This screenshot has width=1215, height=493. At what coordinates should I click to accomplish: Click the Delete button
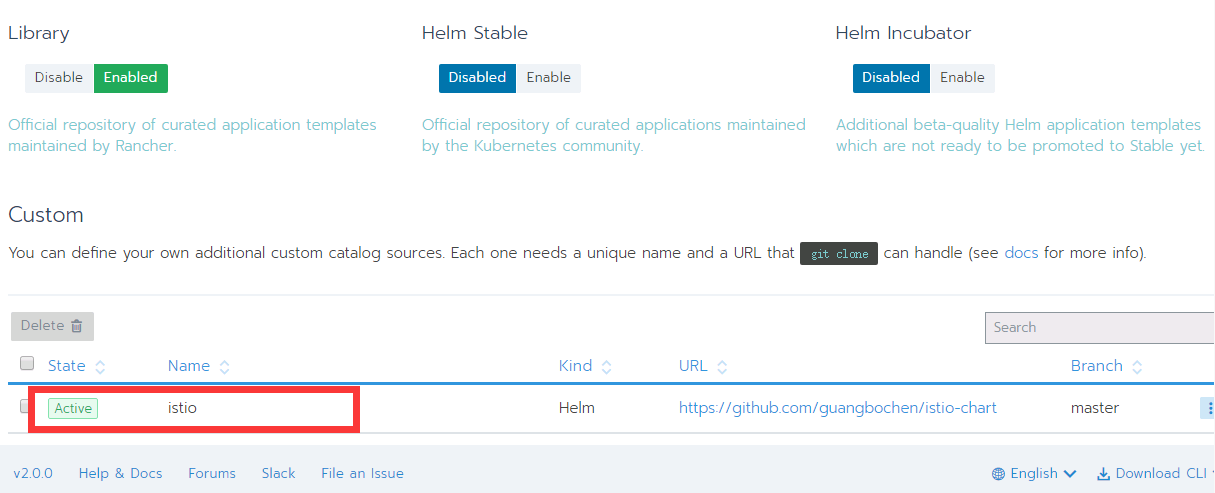click(x=53, y=326)
